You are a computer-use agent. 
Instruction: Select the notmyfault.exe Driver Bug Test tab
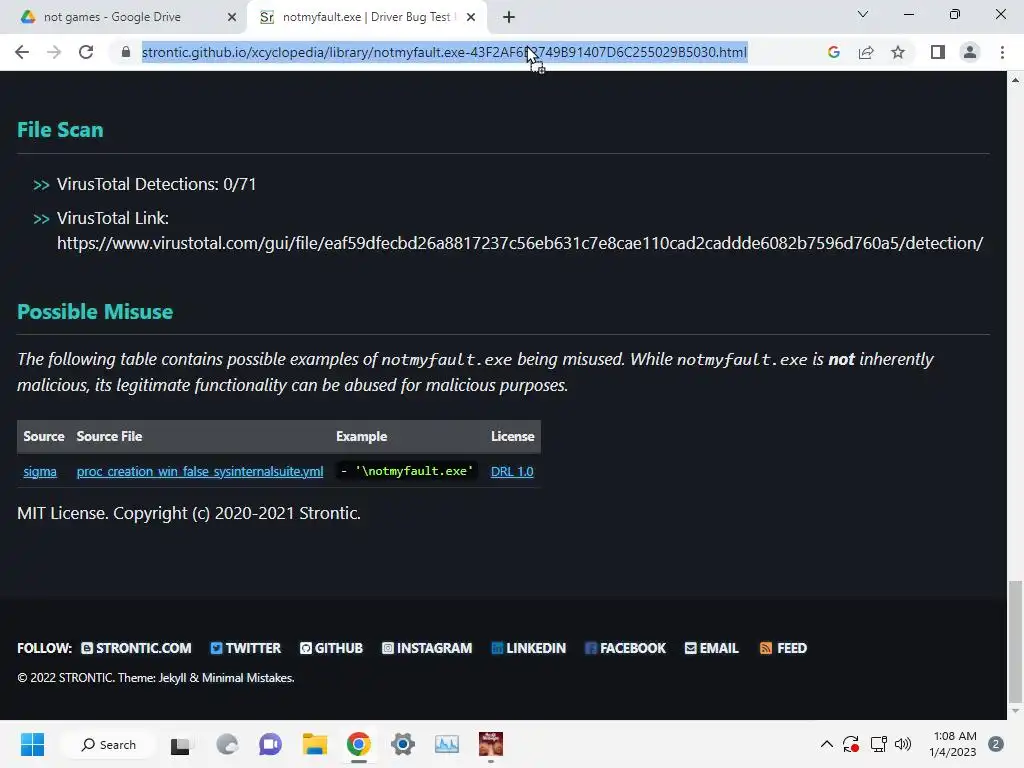[x=369, y=17]
